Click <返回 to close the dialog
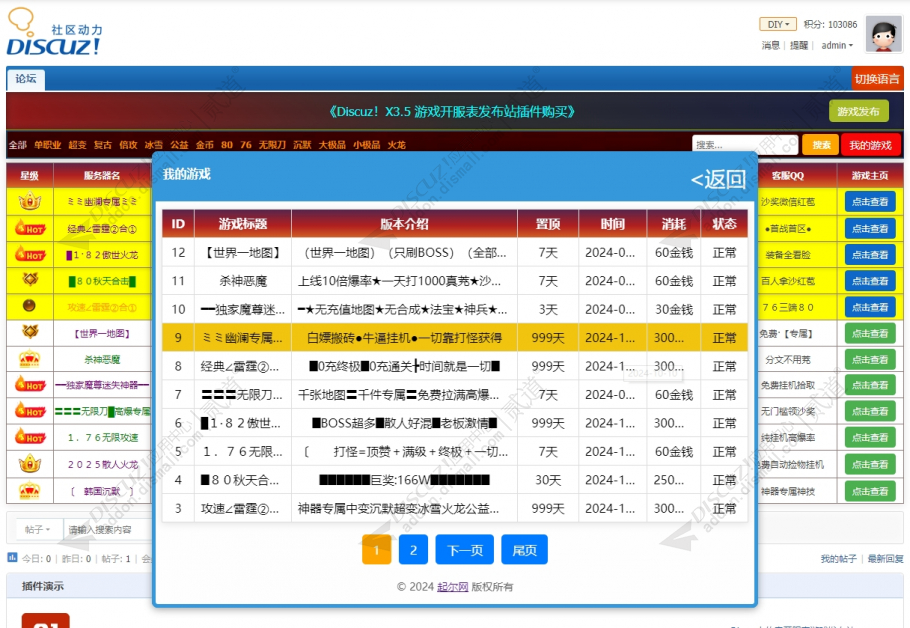The height and width of the screenshot is (628, 910). coord(718,179)
